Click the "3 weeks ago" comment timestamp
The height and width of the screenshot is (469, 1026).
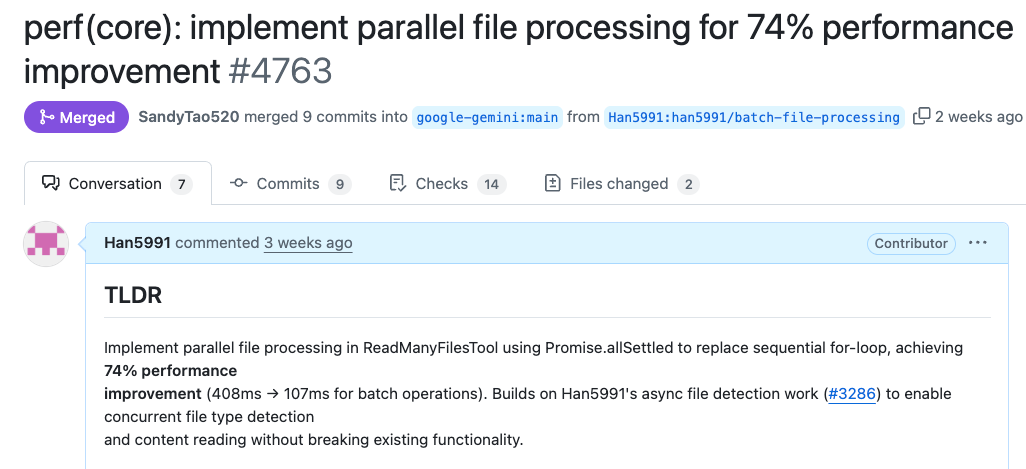coord(308,243)
